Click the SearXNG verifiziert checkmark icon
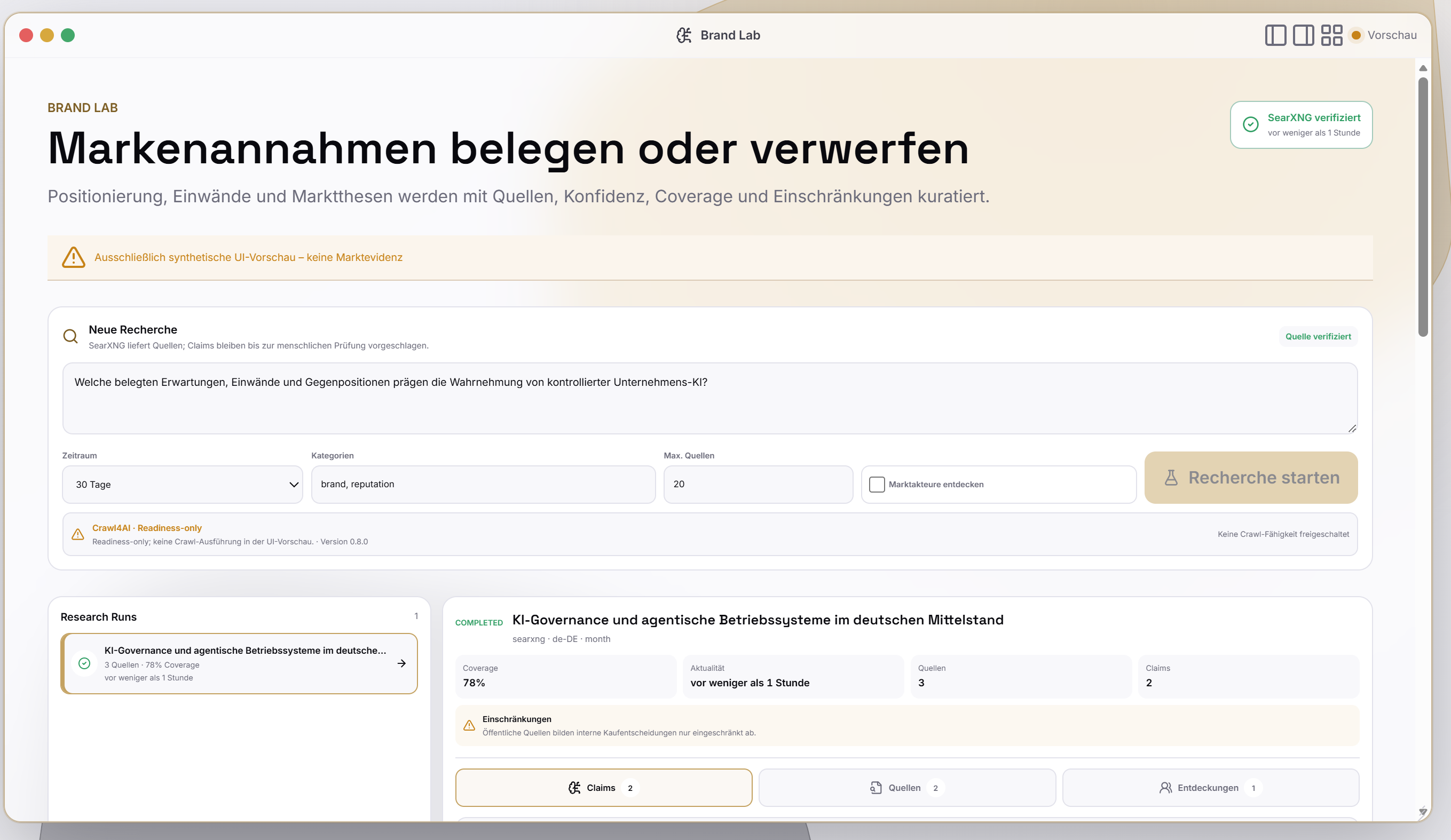The height and width of the screenshot is (840, 1451). pyautogui.click(x=1251, y=124)
